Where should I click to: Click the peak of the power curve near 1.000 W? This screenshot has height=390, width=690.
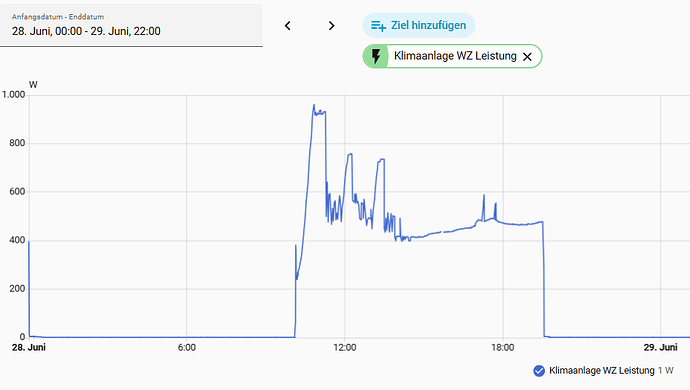(314, 105)
